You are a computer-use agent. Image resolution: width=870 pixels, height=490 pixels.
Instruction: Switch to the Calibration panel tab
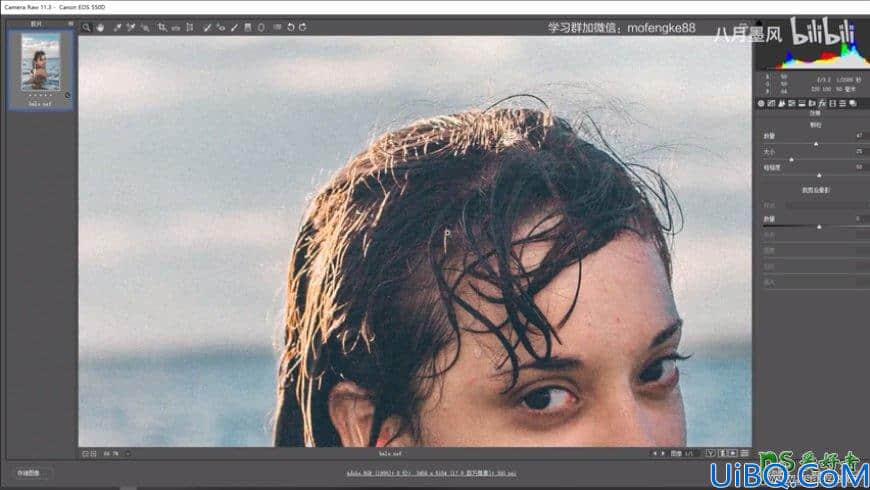[x=832, y=103]
